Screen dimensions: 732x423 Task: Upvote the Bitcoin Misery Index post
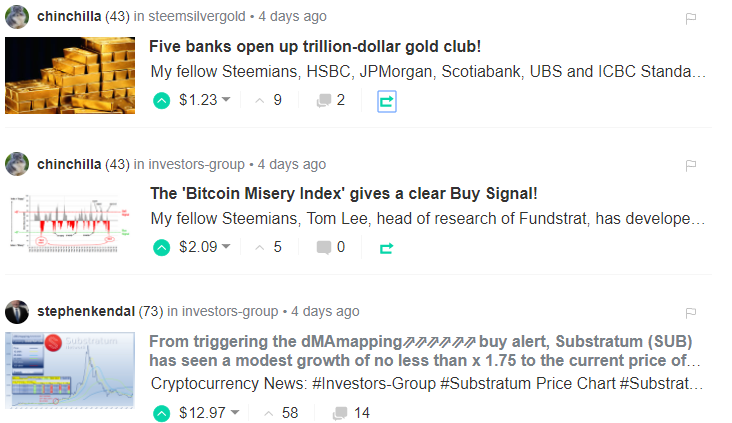[x=162, y=247]
